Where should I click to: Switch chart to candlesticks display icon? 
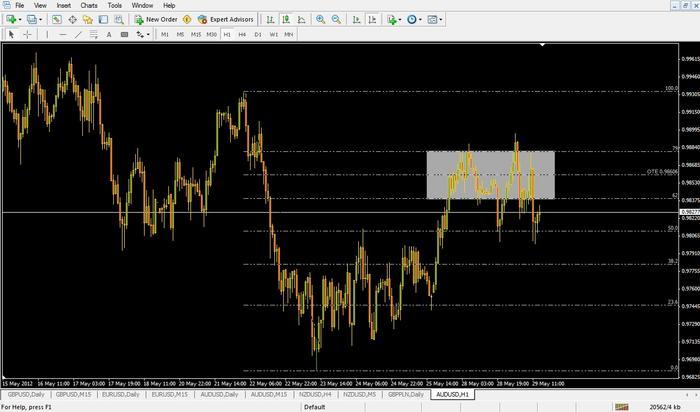pyautogui.click(x=286, y=19)
